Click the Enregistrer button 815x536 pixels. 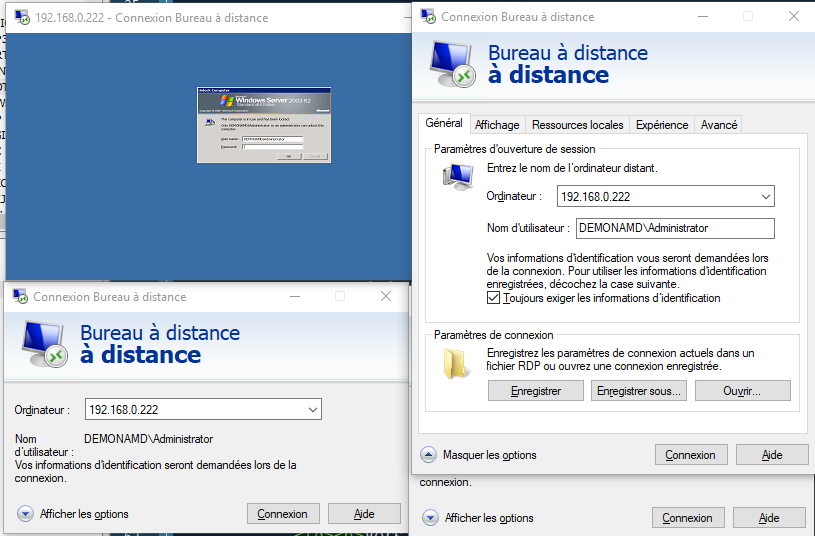click(535, 391)
